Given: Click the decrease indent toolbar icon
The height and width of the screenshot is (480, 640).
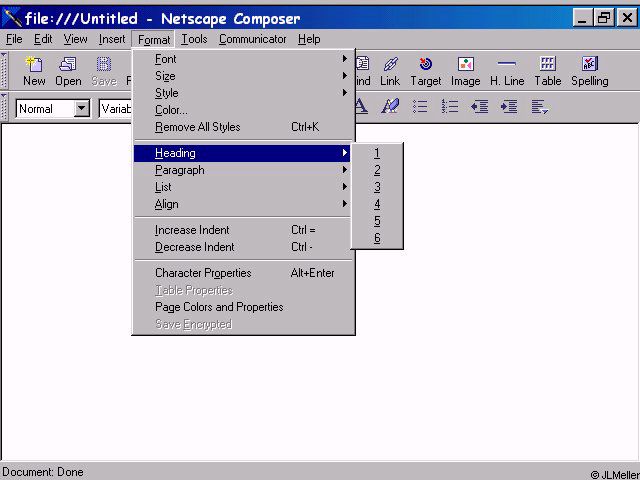Looking at the screenshot, I should click(x=480, y=107).
